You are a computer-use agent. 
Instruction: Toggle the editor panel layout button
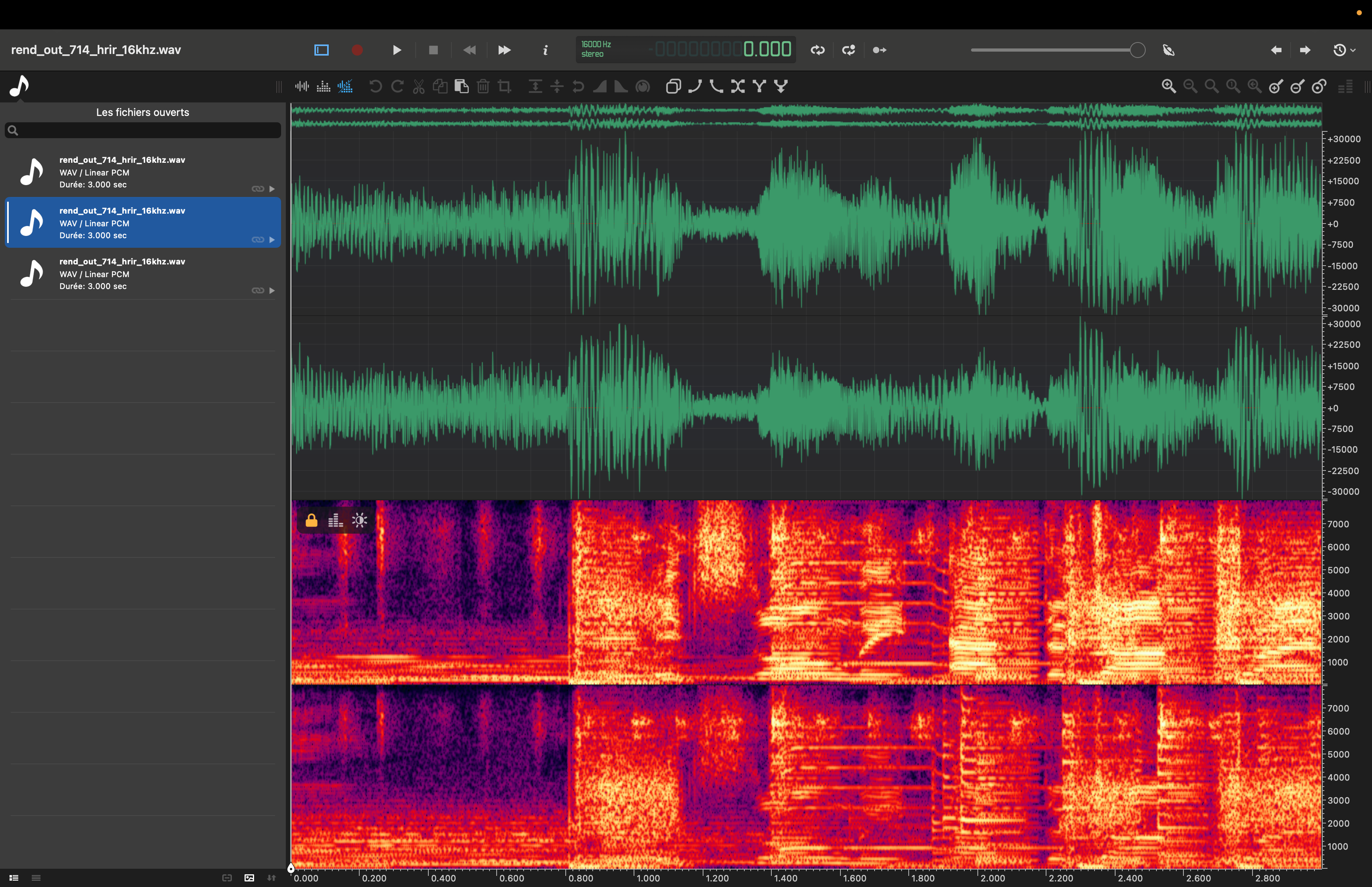(x=321, y=50)
